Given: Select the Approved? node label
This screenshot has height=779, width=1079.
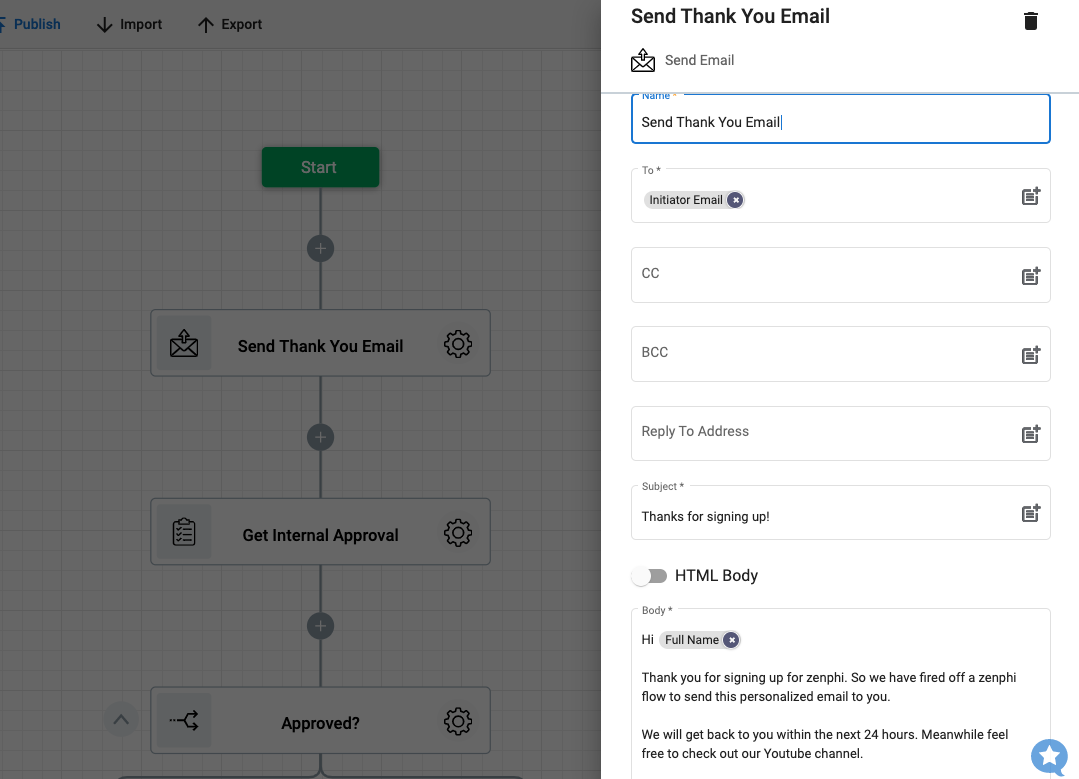Looking at the screenshot, I should 320,723.
